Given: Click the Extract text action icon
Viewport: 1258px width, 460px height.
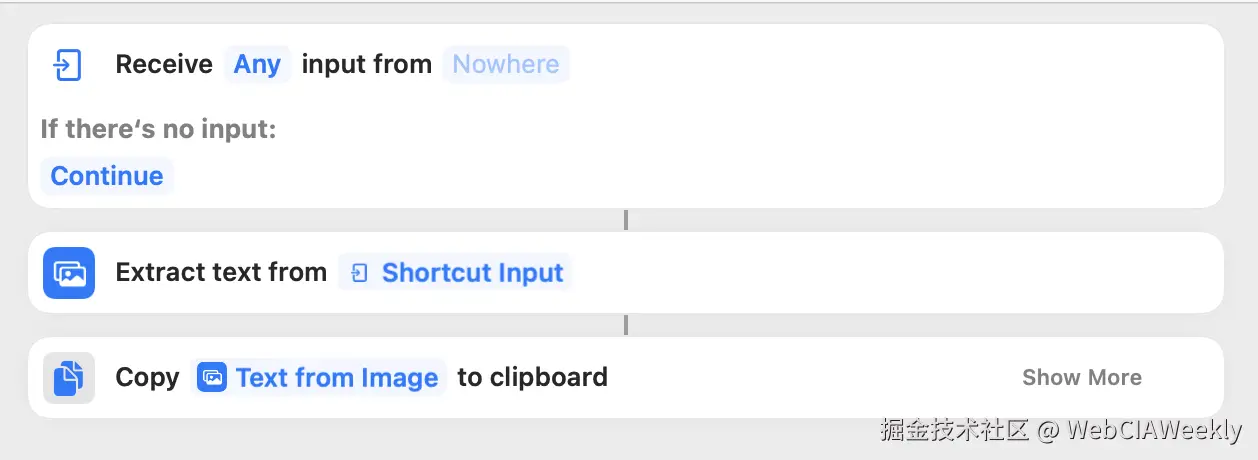Looking at the screenshot, I should [69, 273].
